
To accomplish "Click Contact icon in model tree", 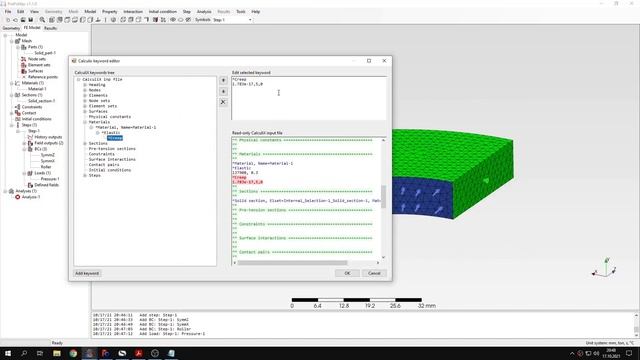I will 18,113.
